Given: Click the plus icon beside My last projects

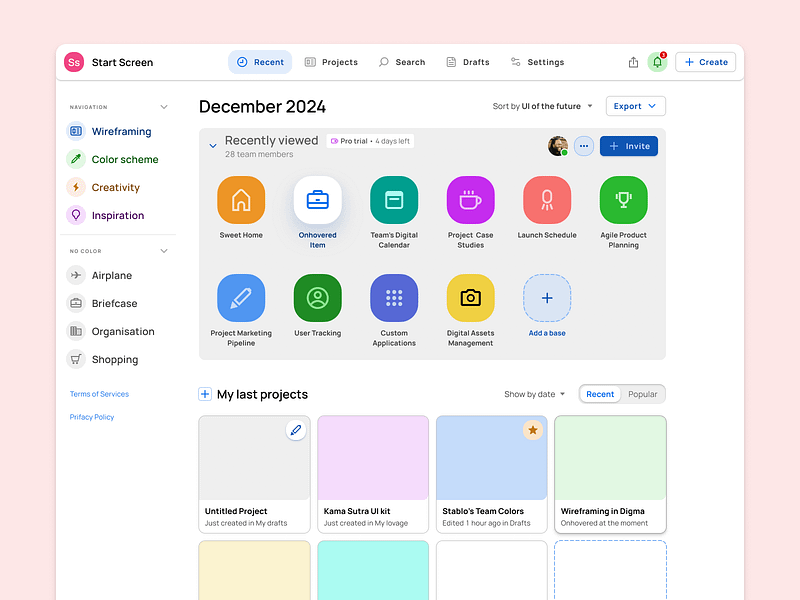Looking at the screenshot, I should (x=205, y=394).
